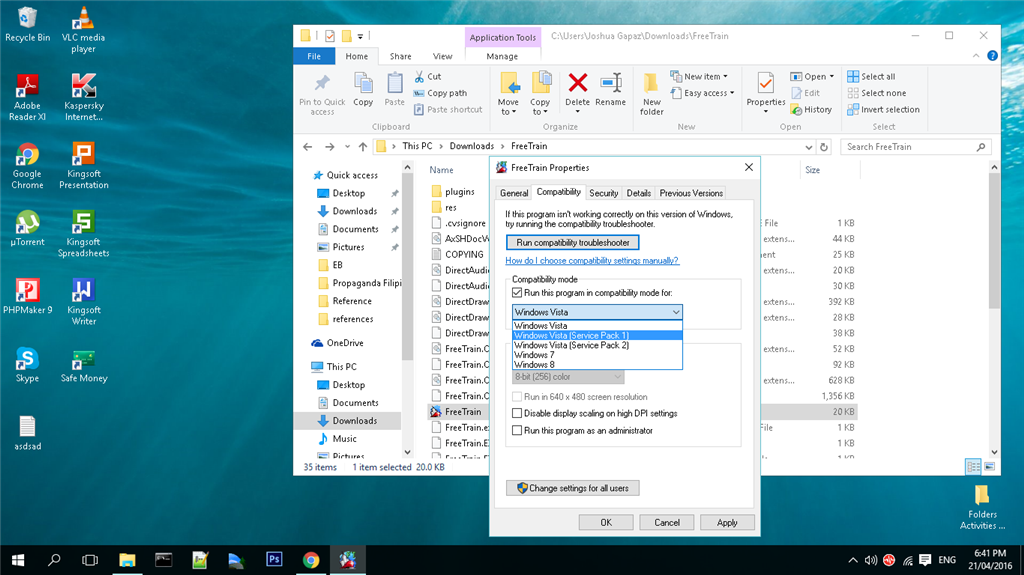Open the Copy to folder menu
The image size is (1024, 575).
coord(540,94)
